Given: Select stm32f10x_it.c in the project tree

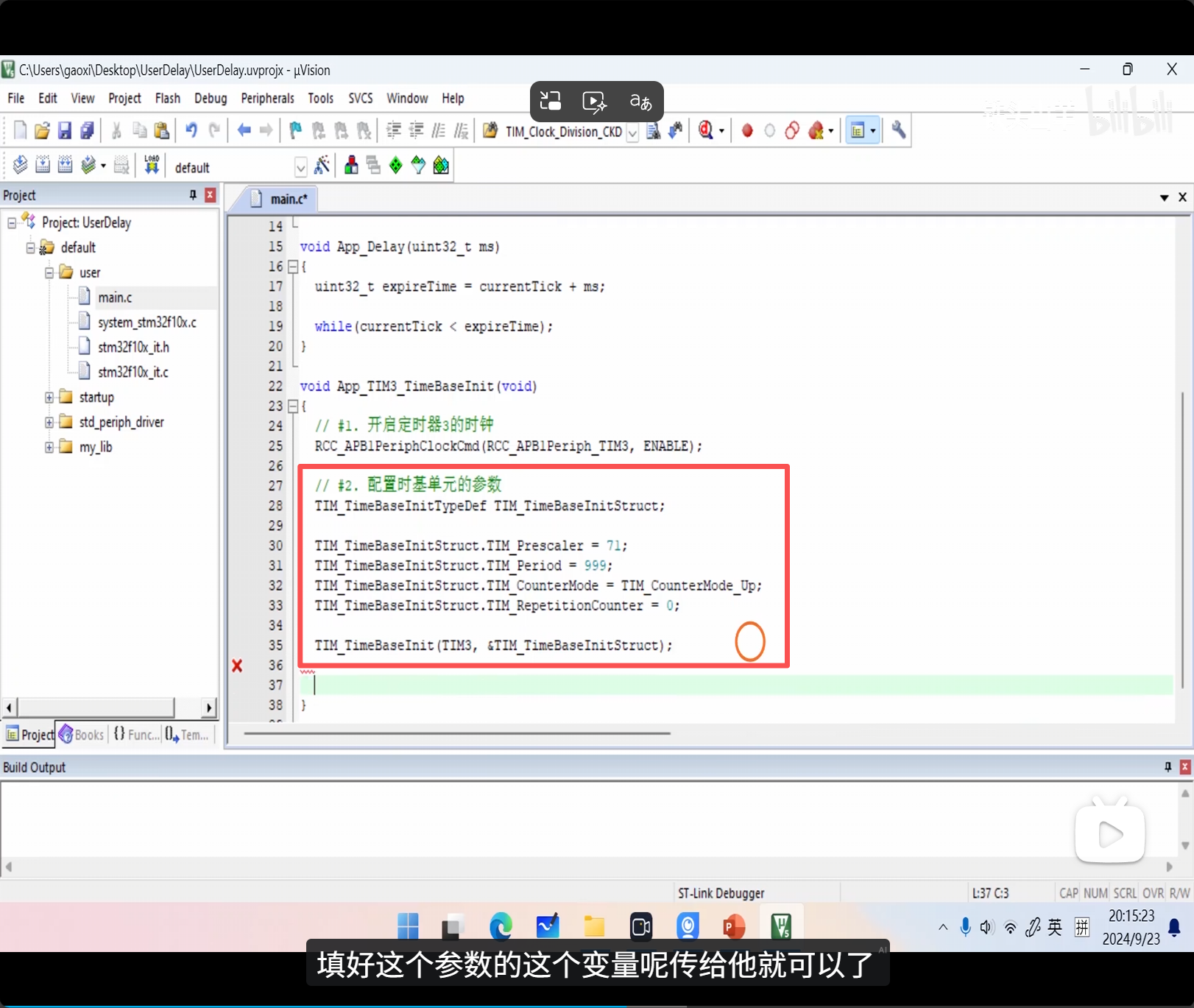Looking at the screenshot, I should pyautogui.click(x=133, y=372).
